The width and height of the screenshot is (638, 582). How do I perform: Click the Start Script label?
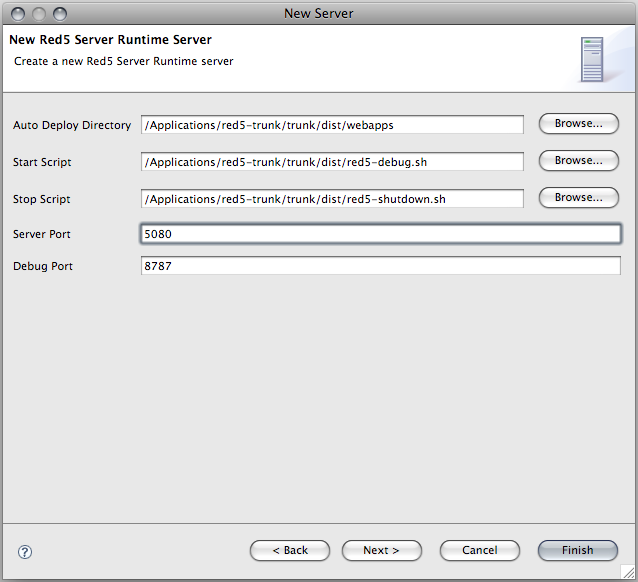click(x=42, y=162)
